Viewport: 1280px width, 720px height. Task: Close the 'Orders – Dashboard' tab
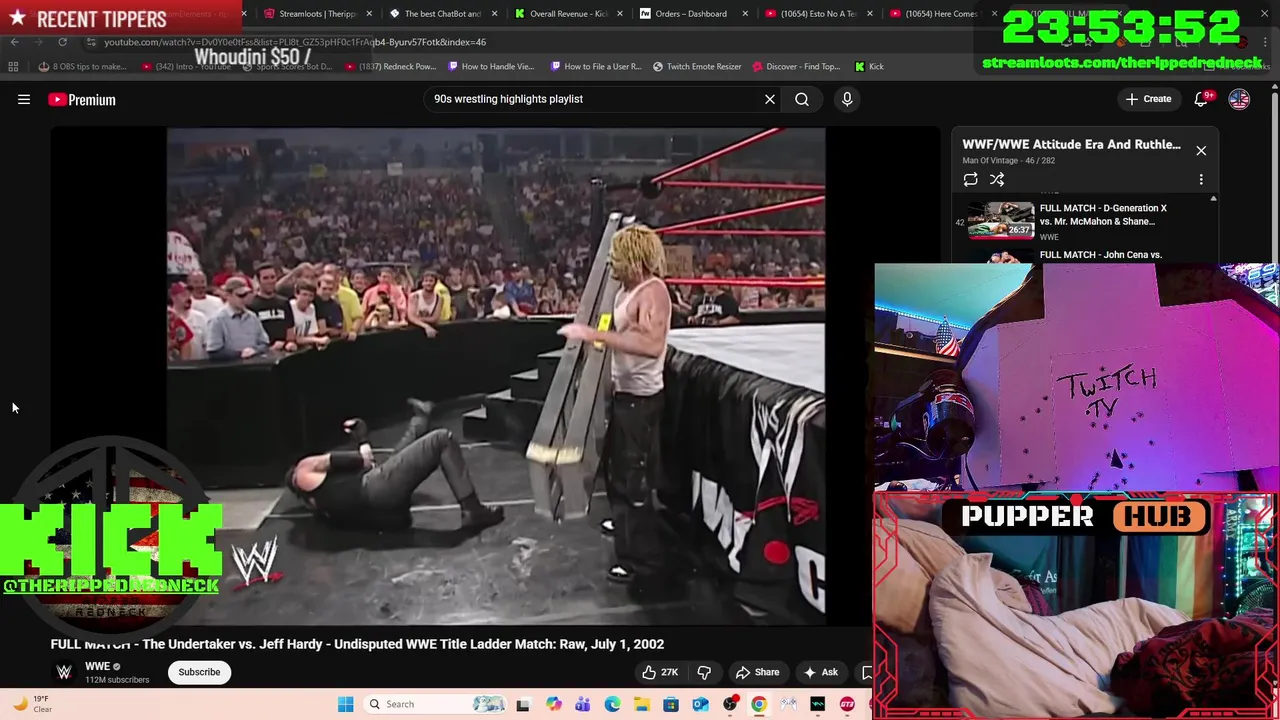pos(744,14)
